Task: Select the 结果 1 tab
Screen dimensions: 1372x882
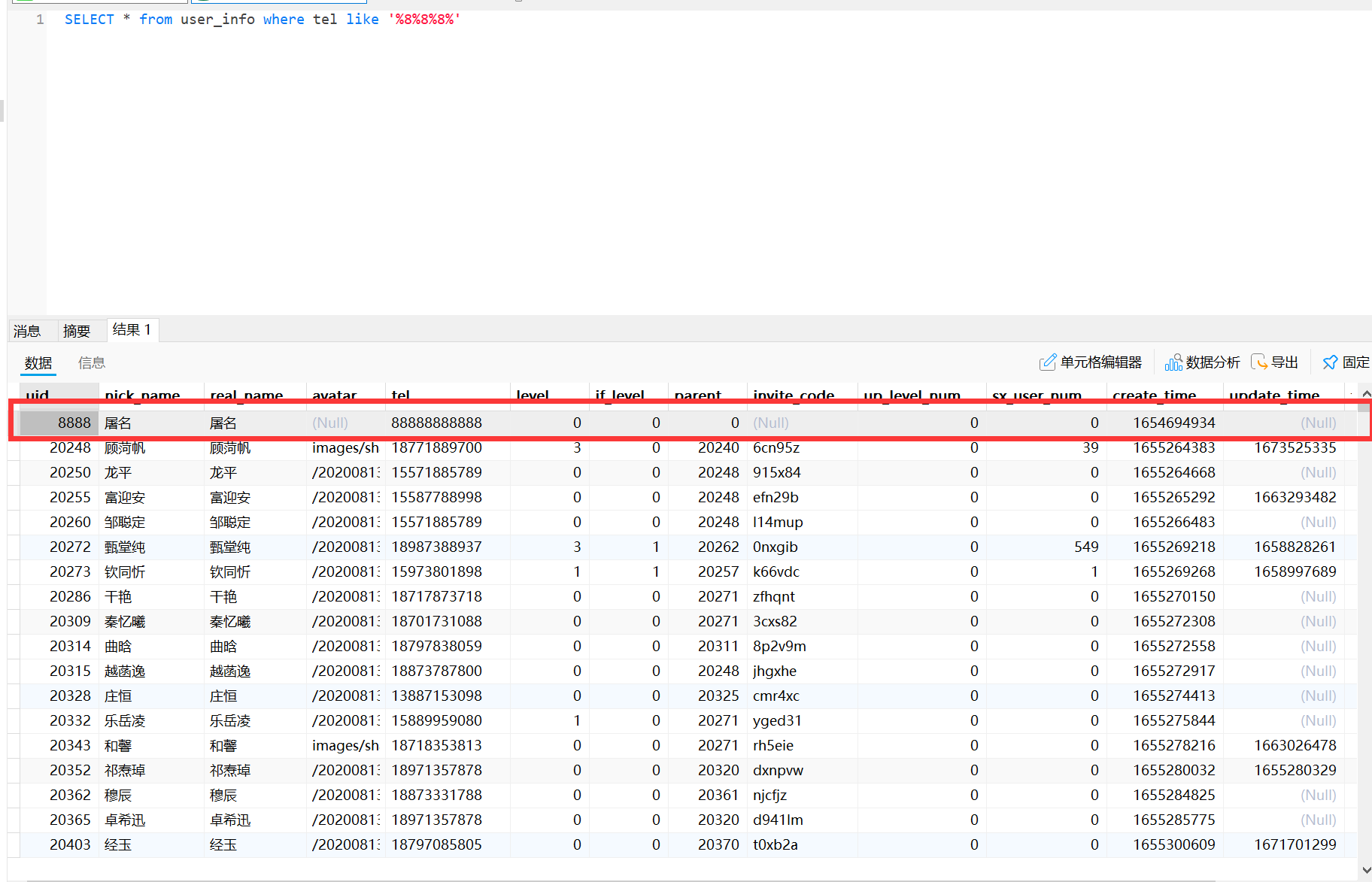Action: tap(132, 330)
